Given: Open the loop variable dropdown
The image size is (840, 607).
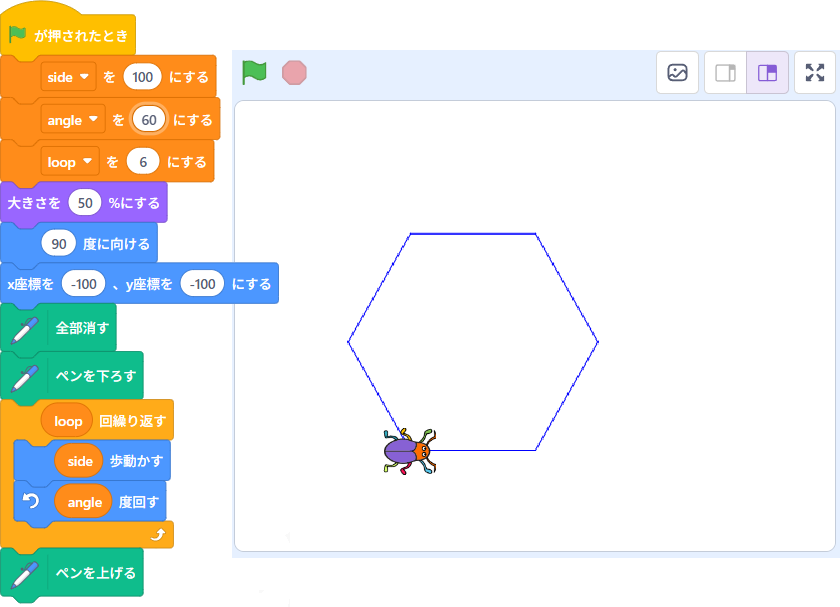Looking at the screenshot, I should click(x=70, y=161).
